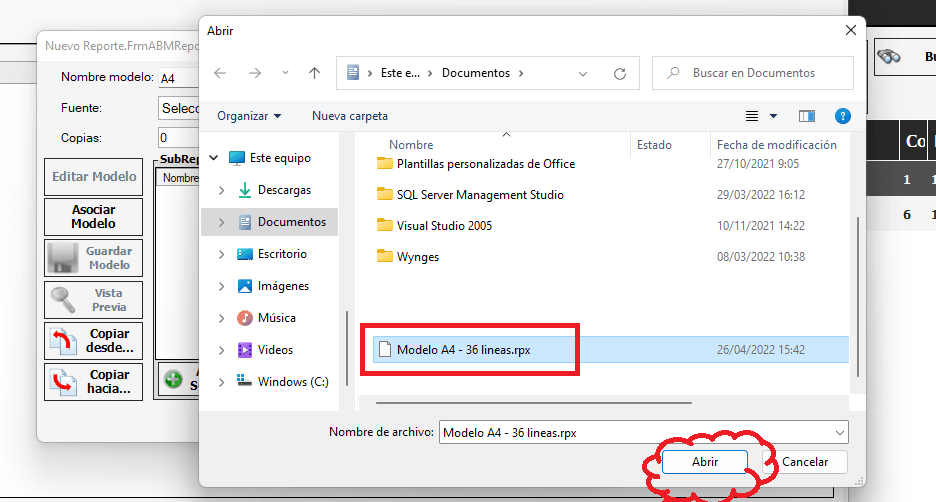The height and width of the screenshot is (502, 936).
Task: Open the Nombre de archivo dropdown
Action: [838, 432]
